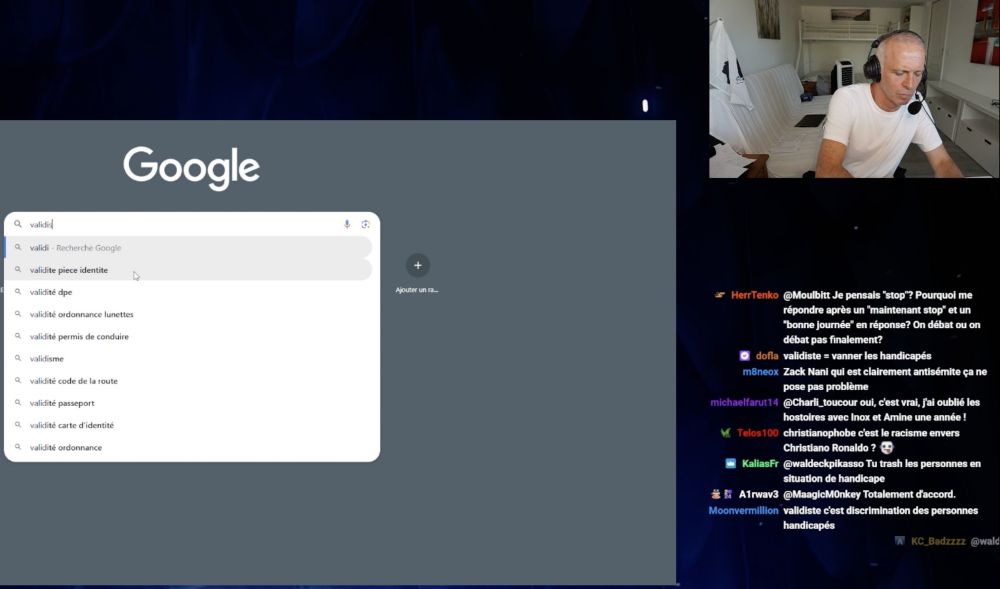The width and height of the screenshot is (1000, 589).
Task: Click the magnifier icon in search box
Action: 18,224
